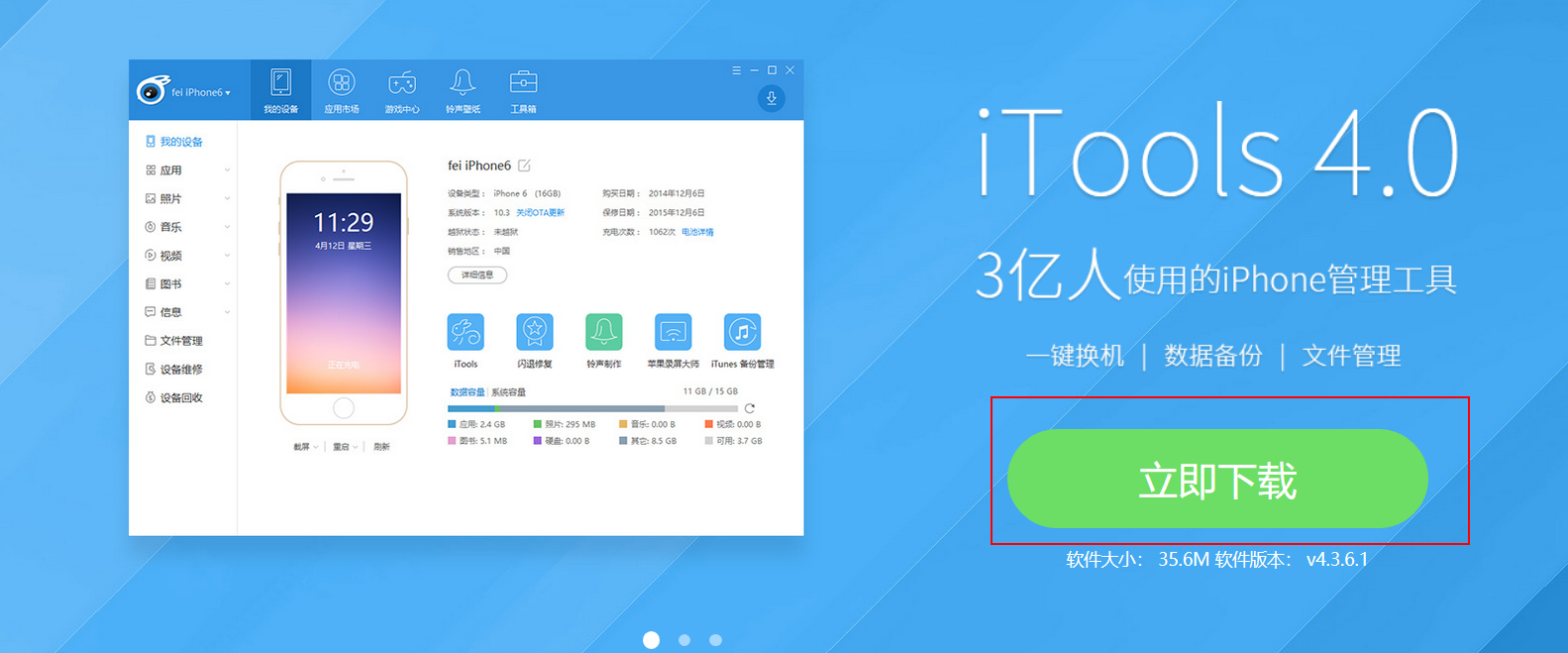Open the 截屏 screenshot dropdown
This screenshot has height=653, width=1568.
click(305, 447)
